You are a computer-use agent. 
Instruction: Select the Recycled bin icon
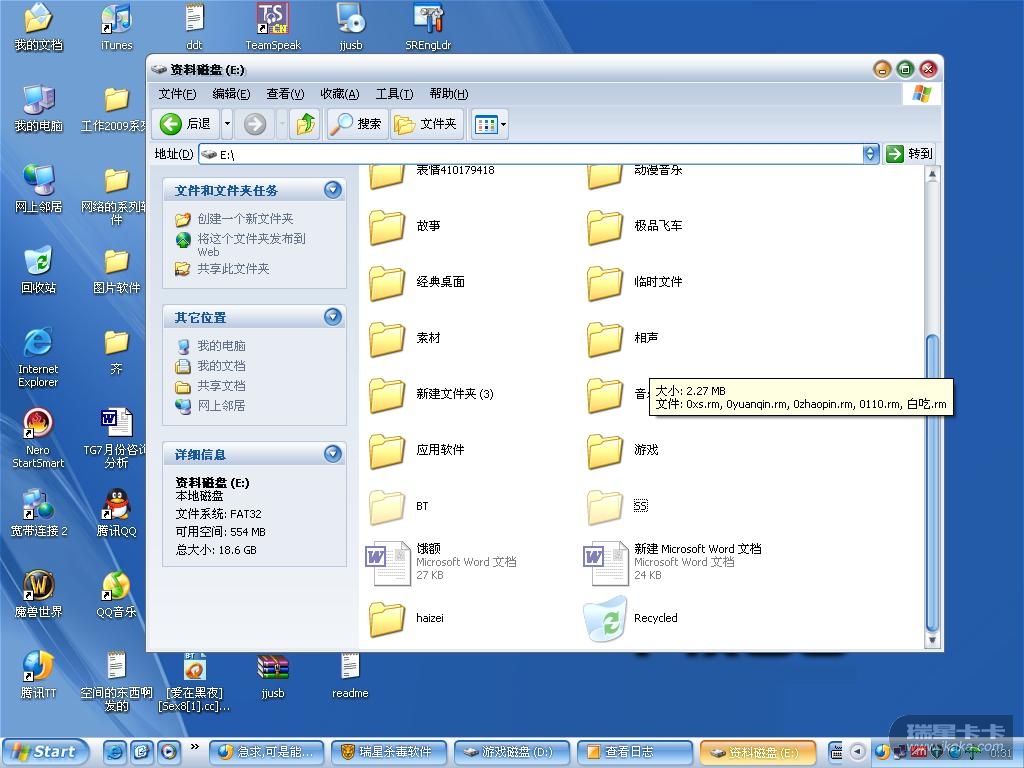click(x=631, y=618)
